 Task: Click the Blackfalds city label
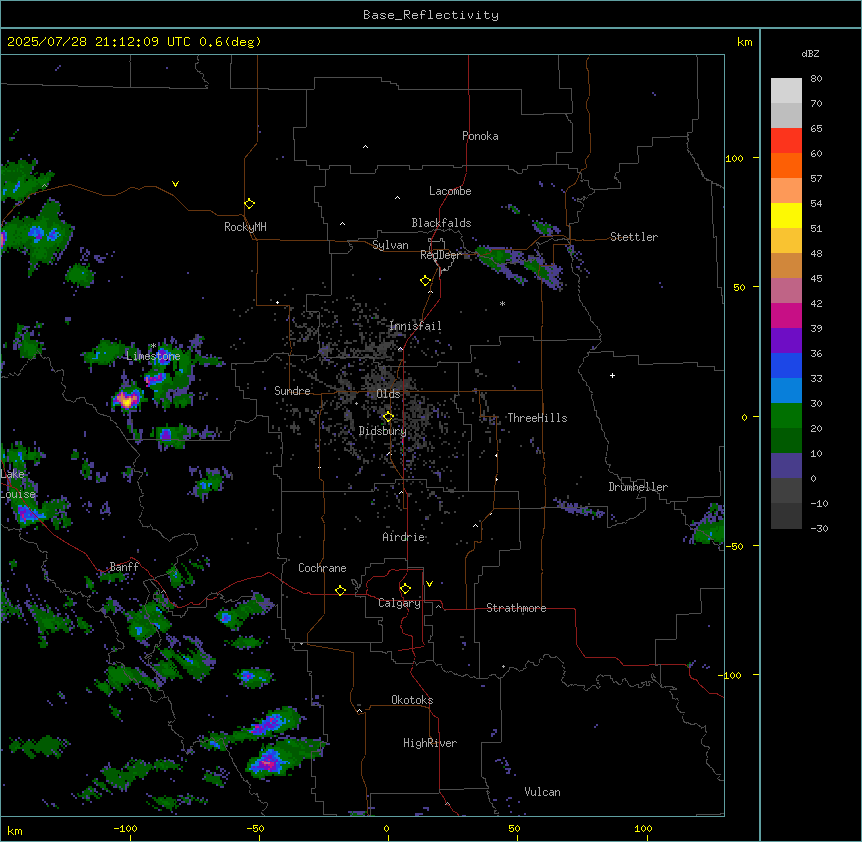(x=441, y=223)
